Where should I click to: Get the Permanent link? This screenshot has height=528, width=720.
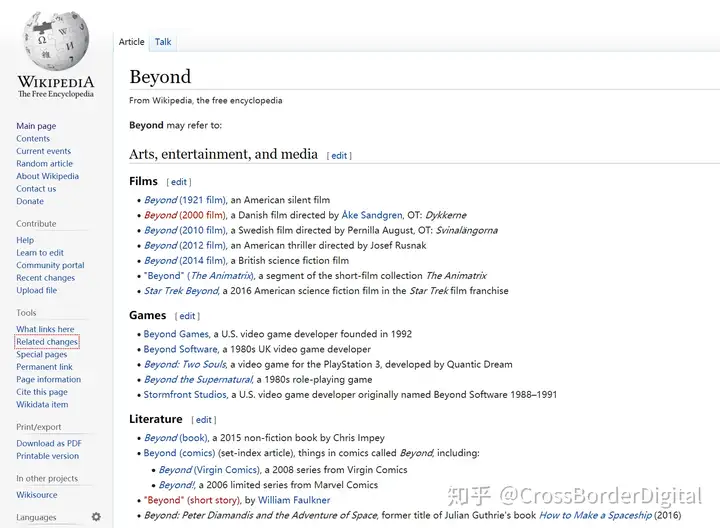pos(45,367)
